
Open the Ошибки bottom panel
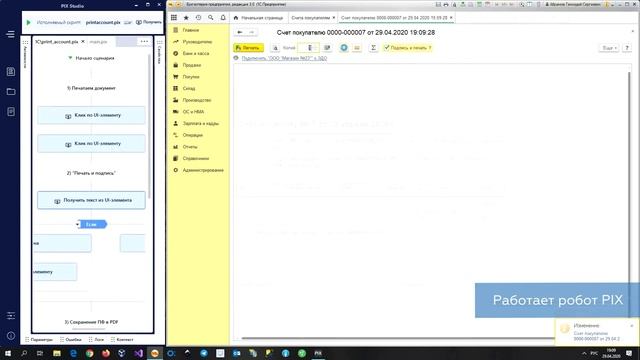(x=71, y=340)
